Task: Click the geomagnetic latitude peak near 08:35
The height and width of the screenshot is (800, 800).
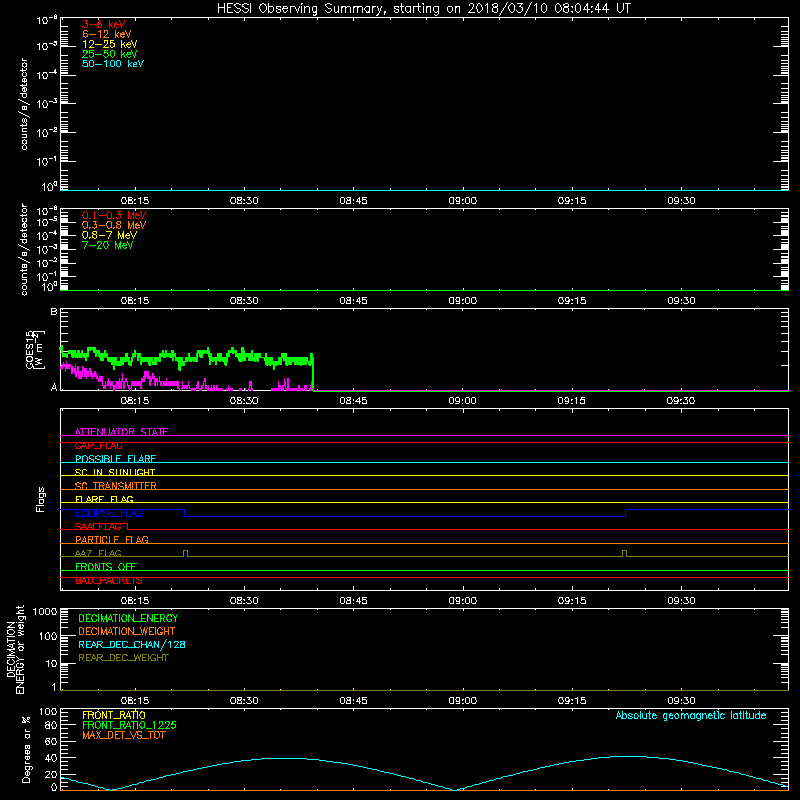Action: (x=286, y=758)
